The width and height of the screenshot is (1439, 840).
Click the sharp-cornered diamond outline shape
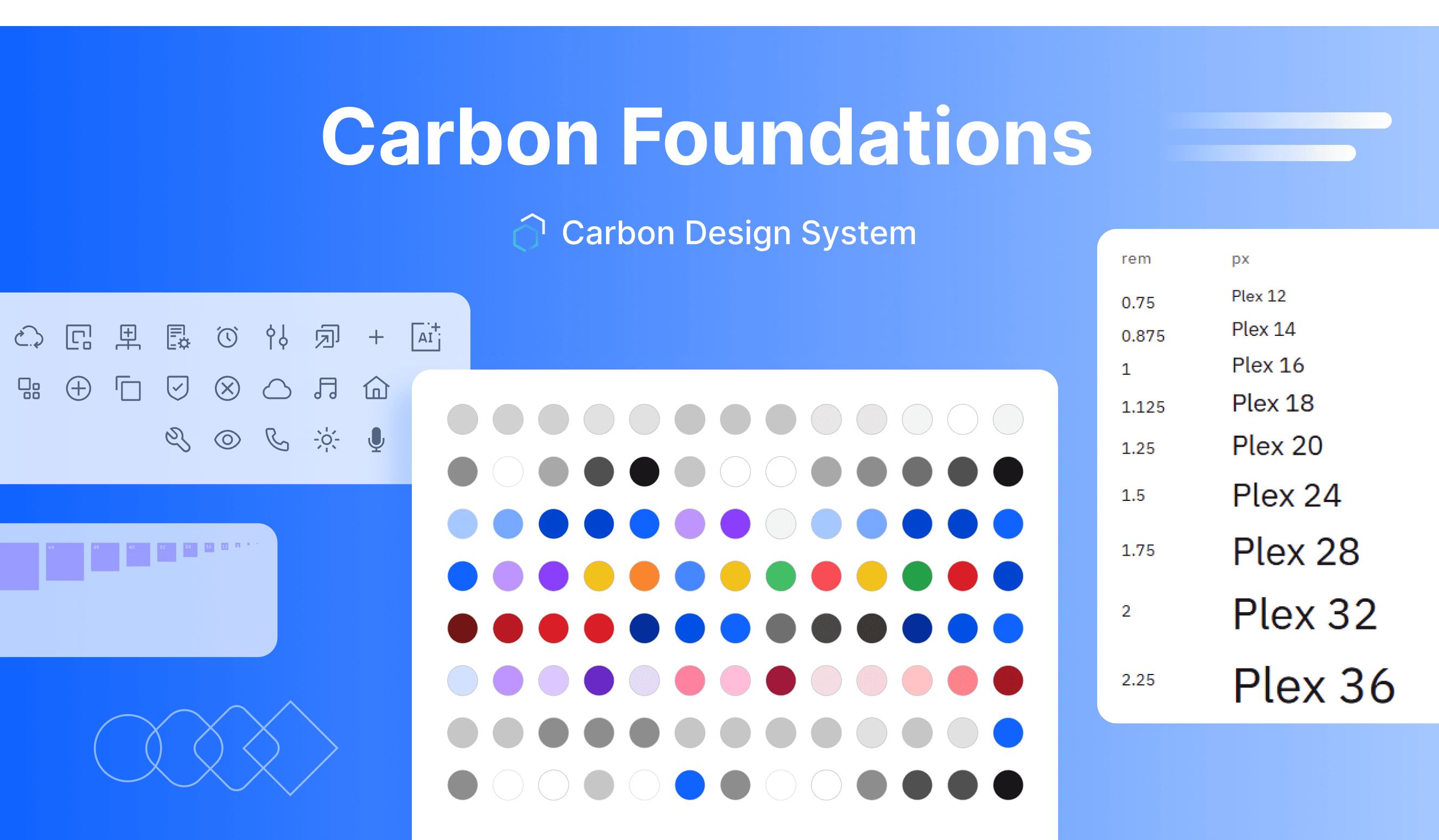pyautogui.click(x=291, y=748)
